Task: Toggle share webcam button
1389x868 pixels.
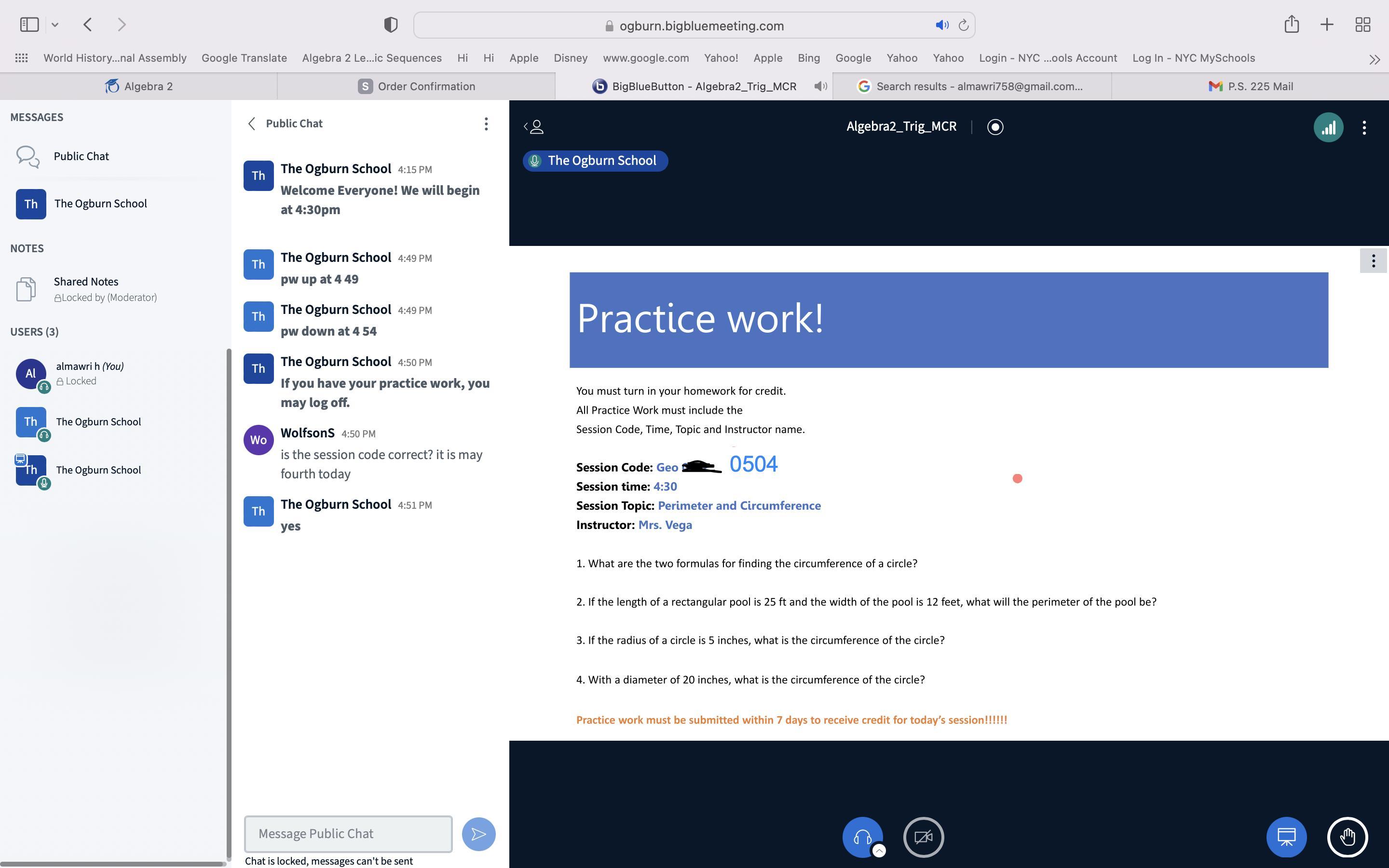Action: [x=923, y=837]
